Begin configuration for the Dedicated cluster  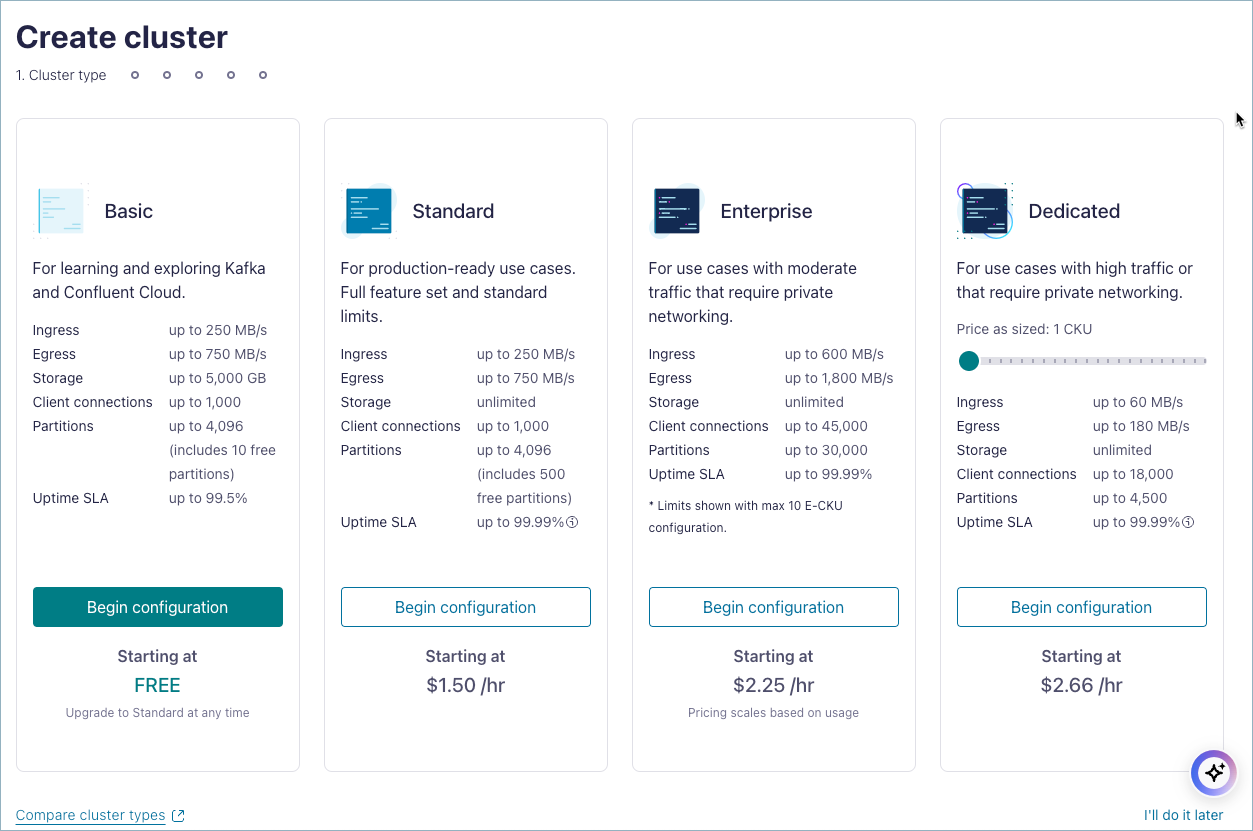click(x=1081, y=606)
